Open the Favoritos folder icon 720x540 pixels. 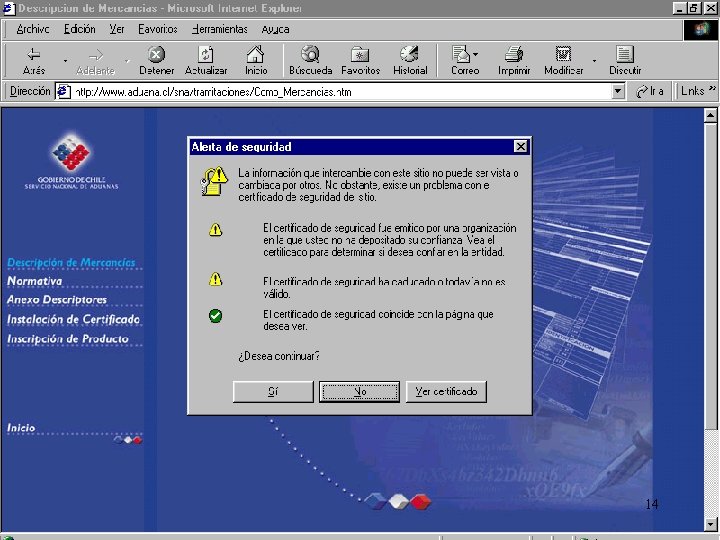pos(360,55)
